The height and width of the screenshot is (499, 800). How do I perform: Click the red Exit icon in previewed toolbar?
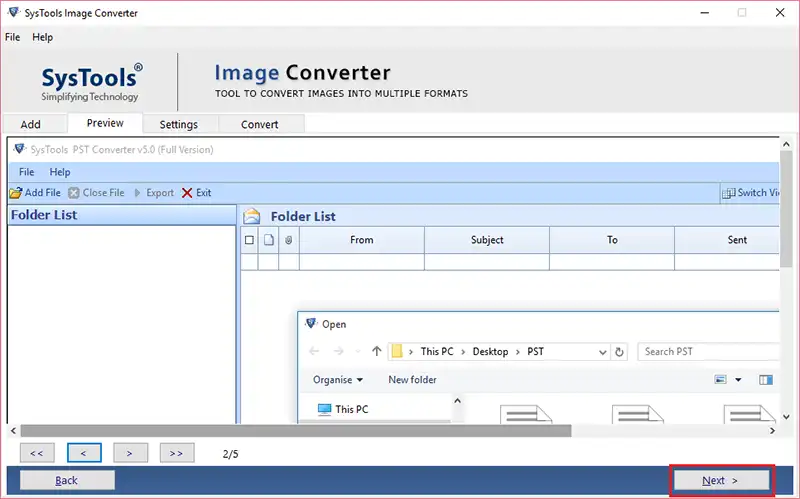[x=187, y=193]
